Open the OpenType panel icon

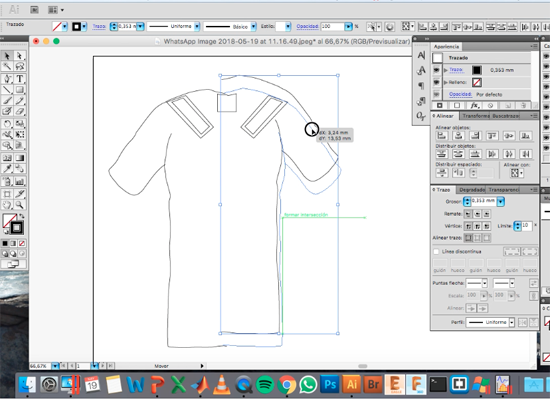[421, 116]
